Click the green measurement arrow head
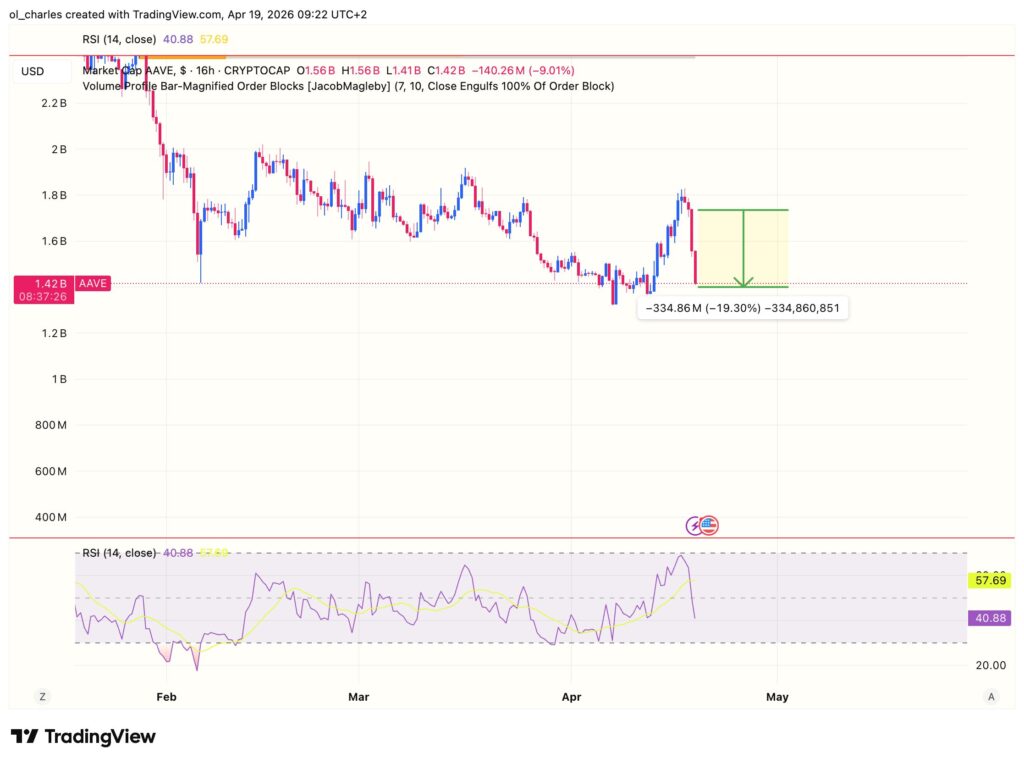1024x764 pixels. pos(743,282)
